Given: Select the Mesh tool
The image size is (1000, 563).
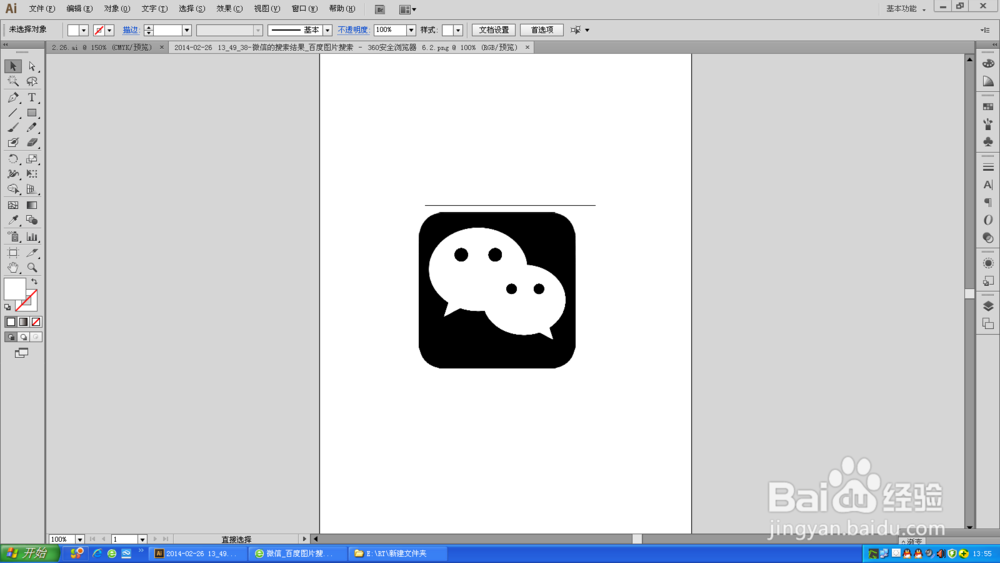Looking at the screenshot, I should pyautogui.click(x=13, y=205).
